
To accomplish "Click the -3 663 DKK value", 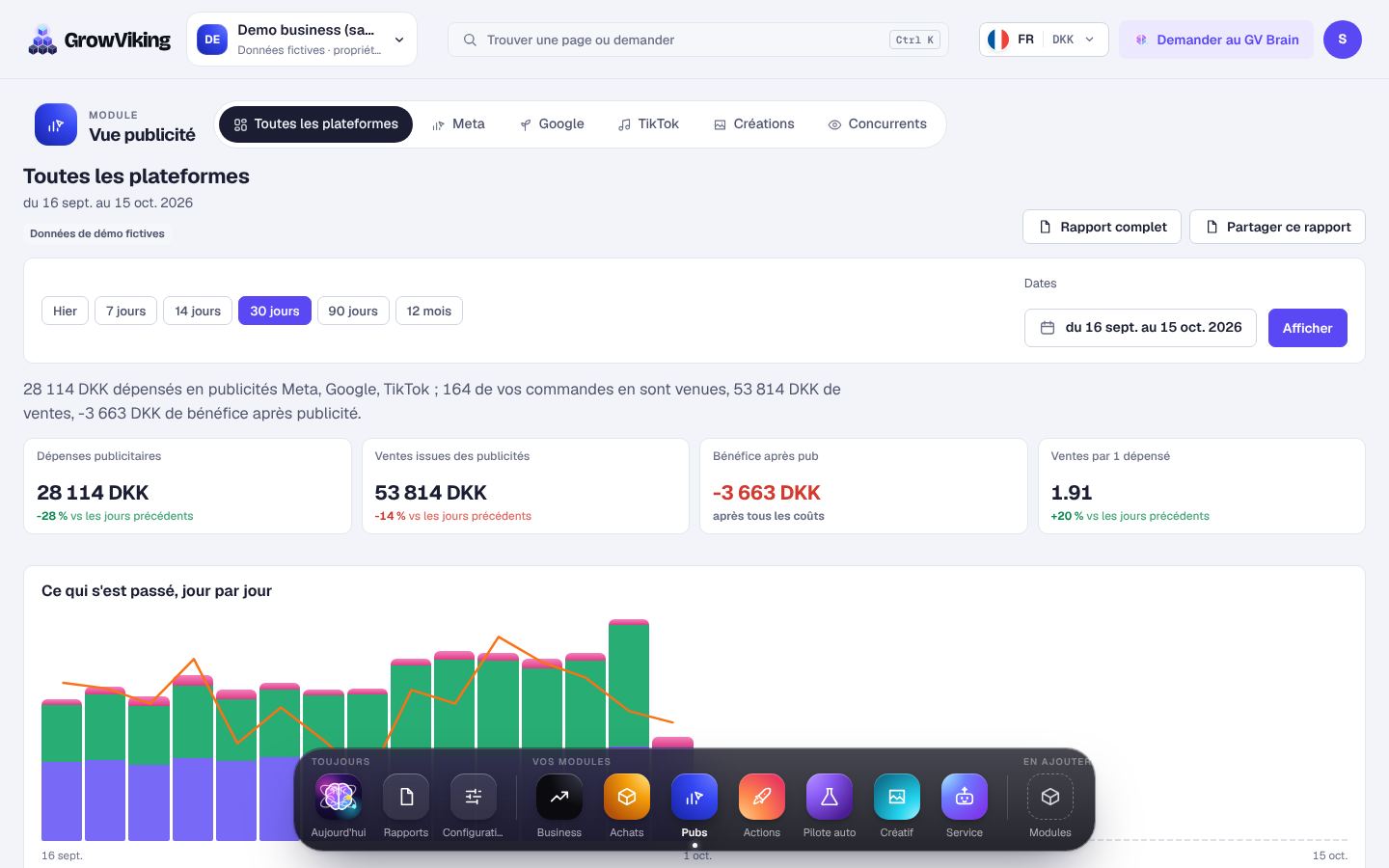I will pyautogui.click(x=767, y=493).
